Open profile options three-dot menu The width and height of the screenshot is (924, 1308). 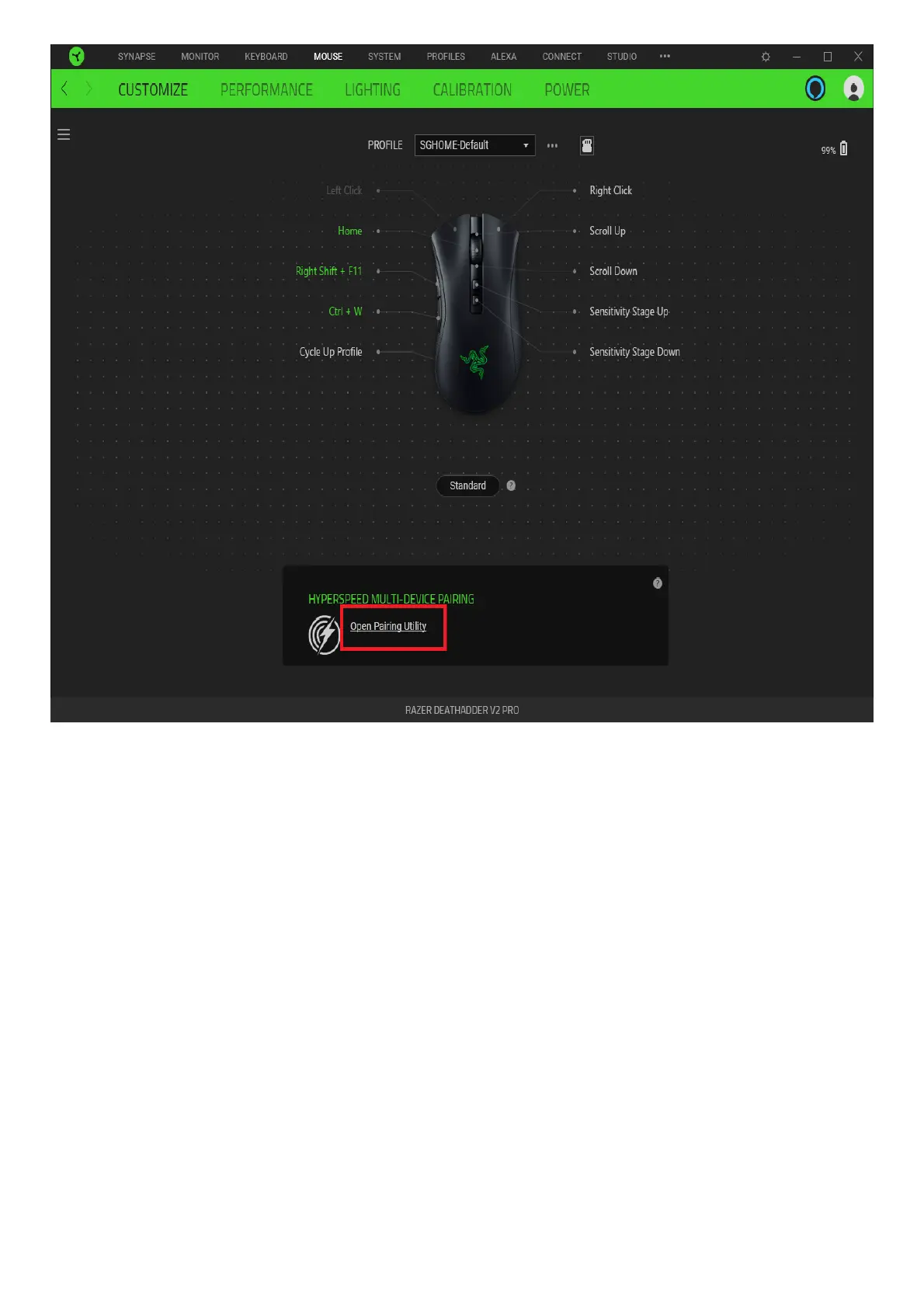point(552,145)
